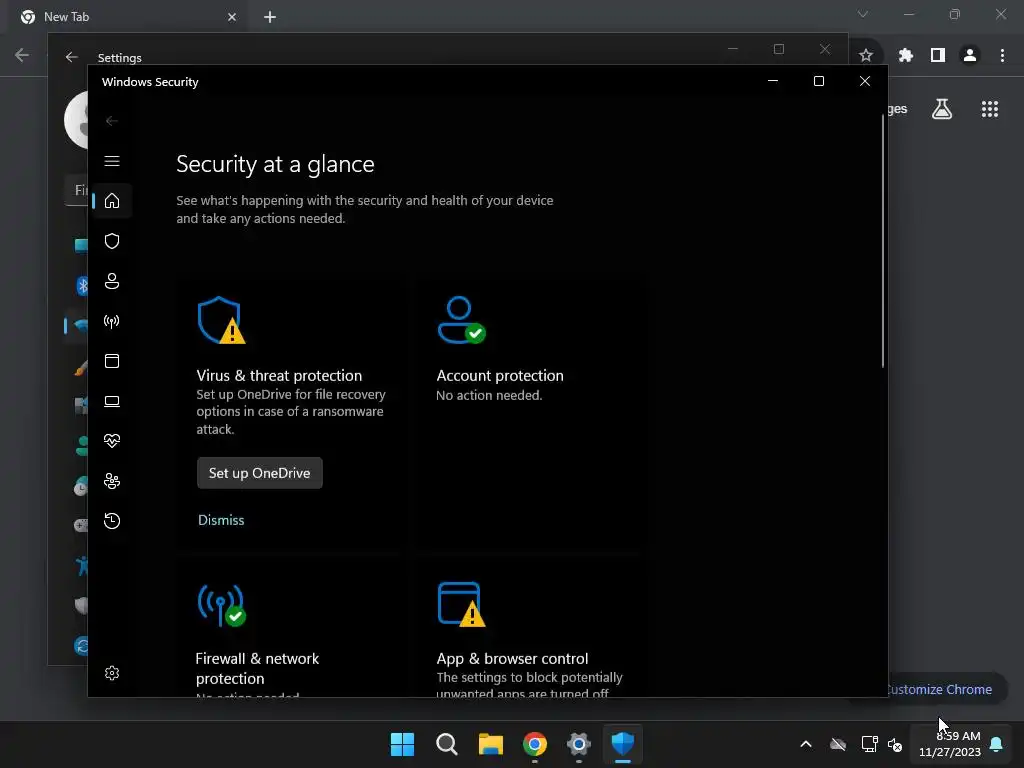1024x768 pixels.
Task: Click the muted volume tray icon
Action: click(x=895, y=744)
